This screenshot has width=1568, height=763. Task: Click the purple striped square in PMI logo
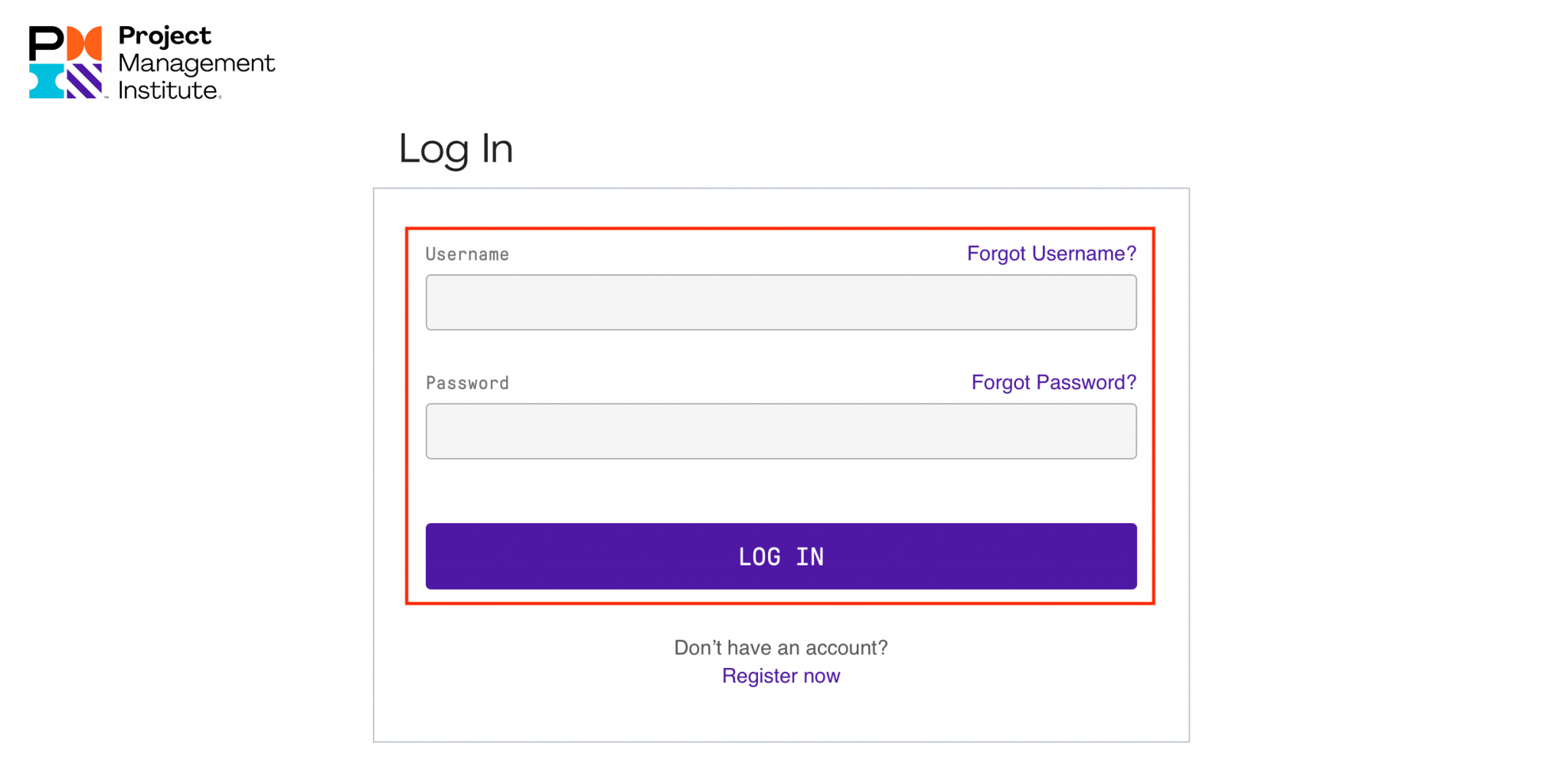(84, 81)
